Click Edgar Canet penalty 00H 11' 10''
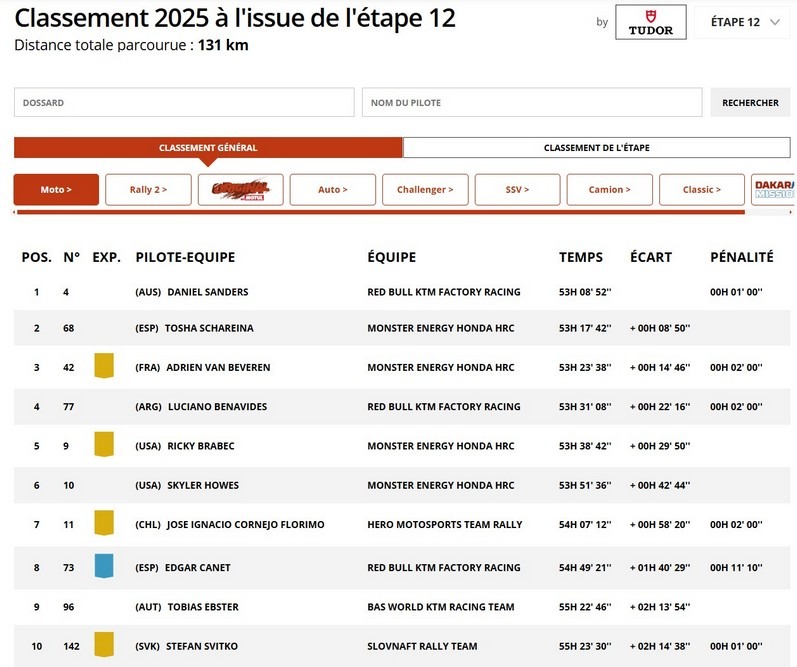The width and height of the screenshot is (797, 667). tap(736, 567)
